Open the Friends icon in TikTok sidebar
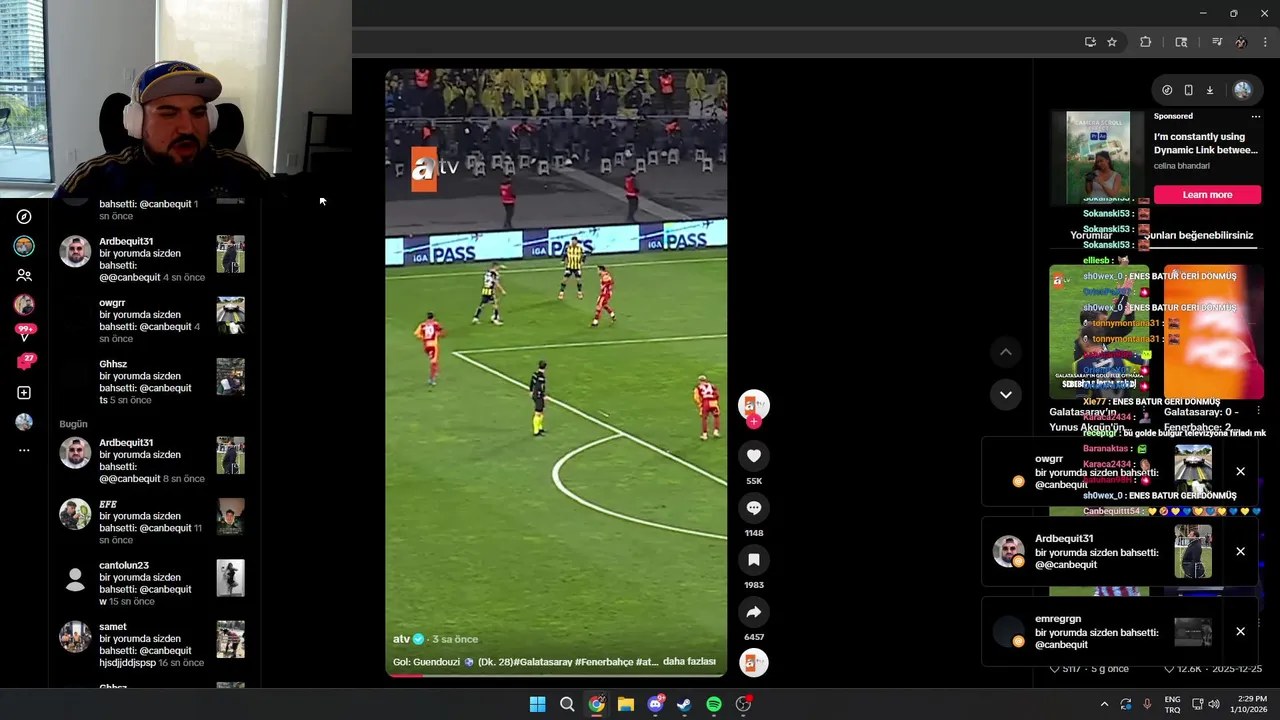This screenshot has width=1280, height=720. click(x=24, y=275)
